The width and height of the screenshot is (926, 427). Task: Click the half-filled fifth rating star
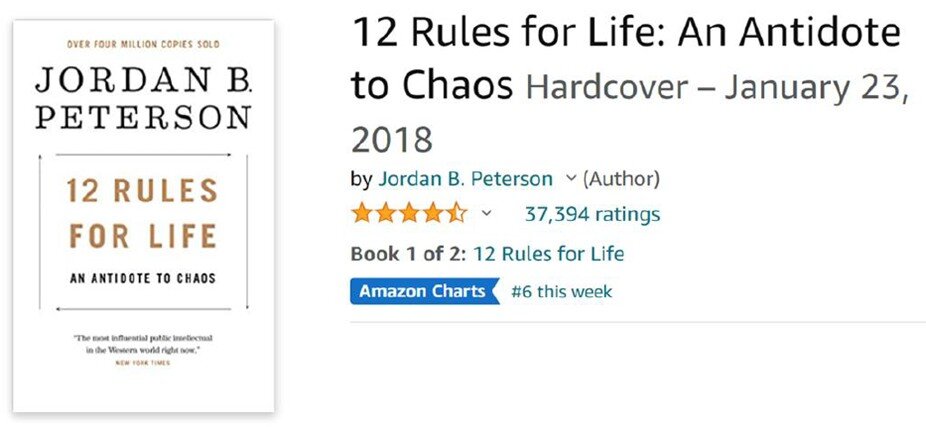[457, 213]
